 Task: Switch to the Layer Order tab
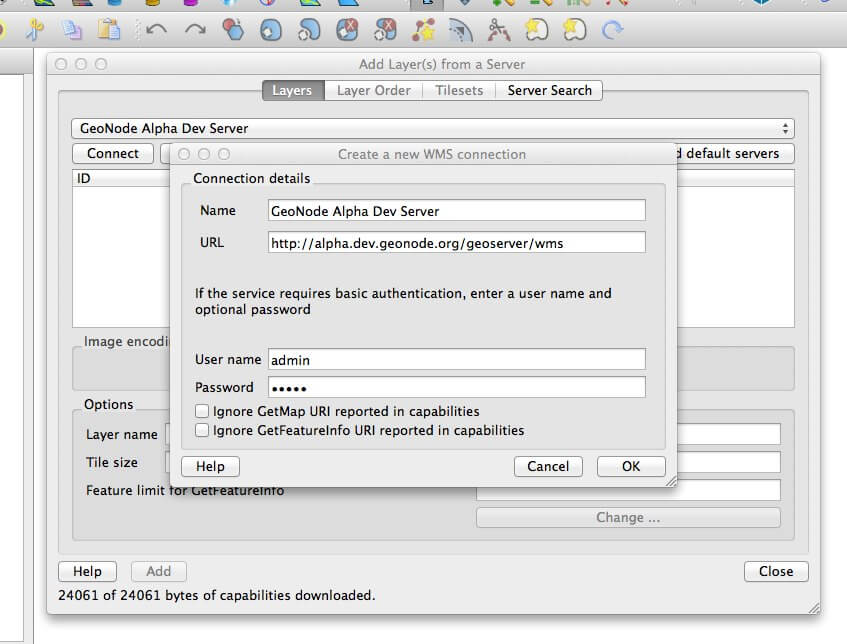[x=373, y=90]
